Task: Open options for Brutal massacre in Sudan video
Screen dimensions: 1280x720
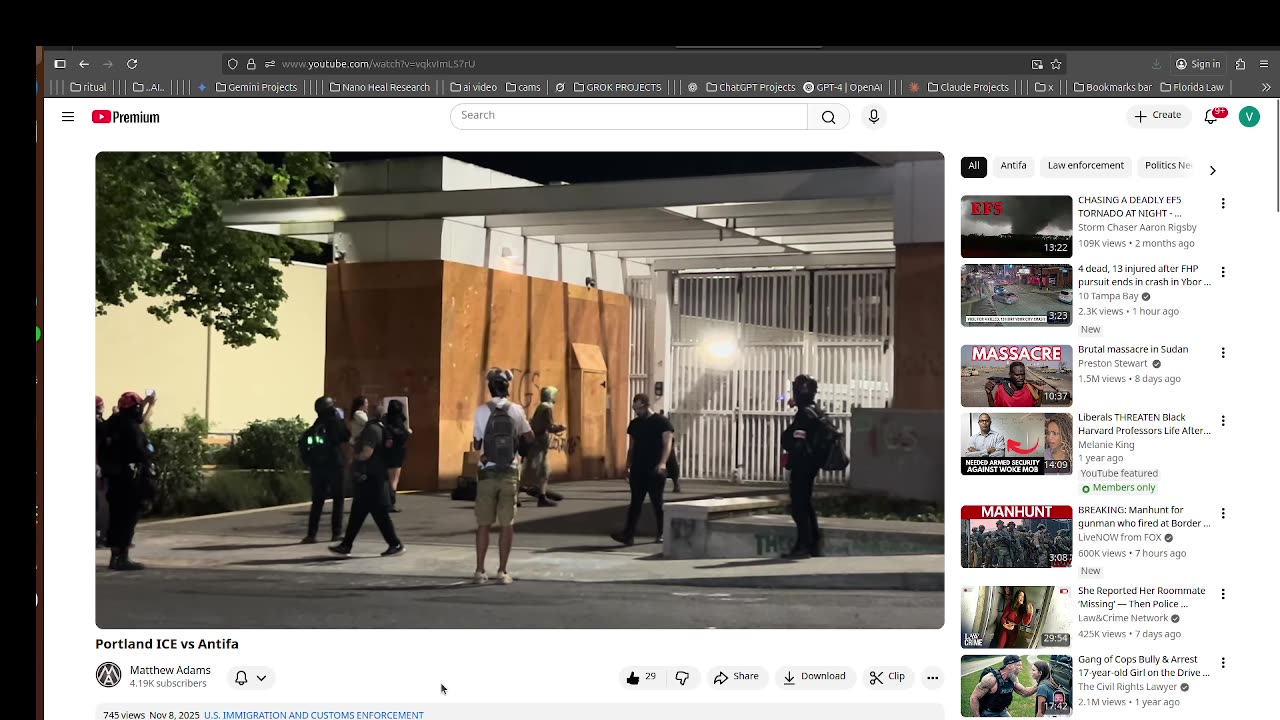Action: click(1222, 353)
